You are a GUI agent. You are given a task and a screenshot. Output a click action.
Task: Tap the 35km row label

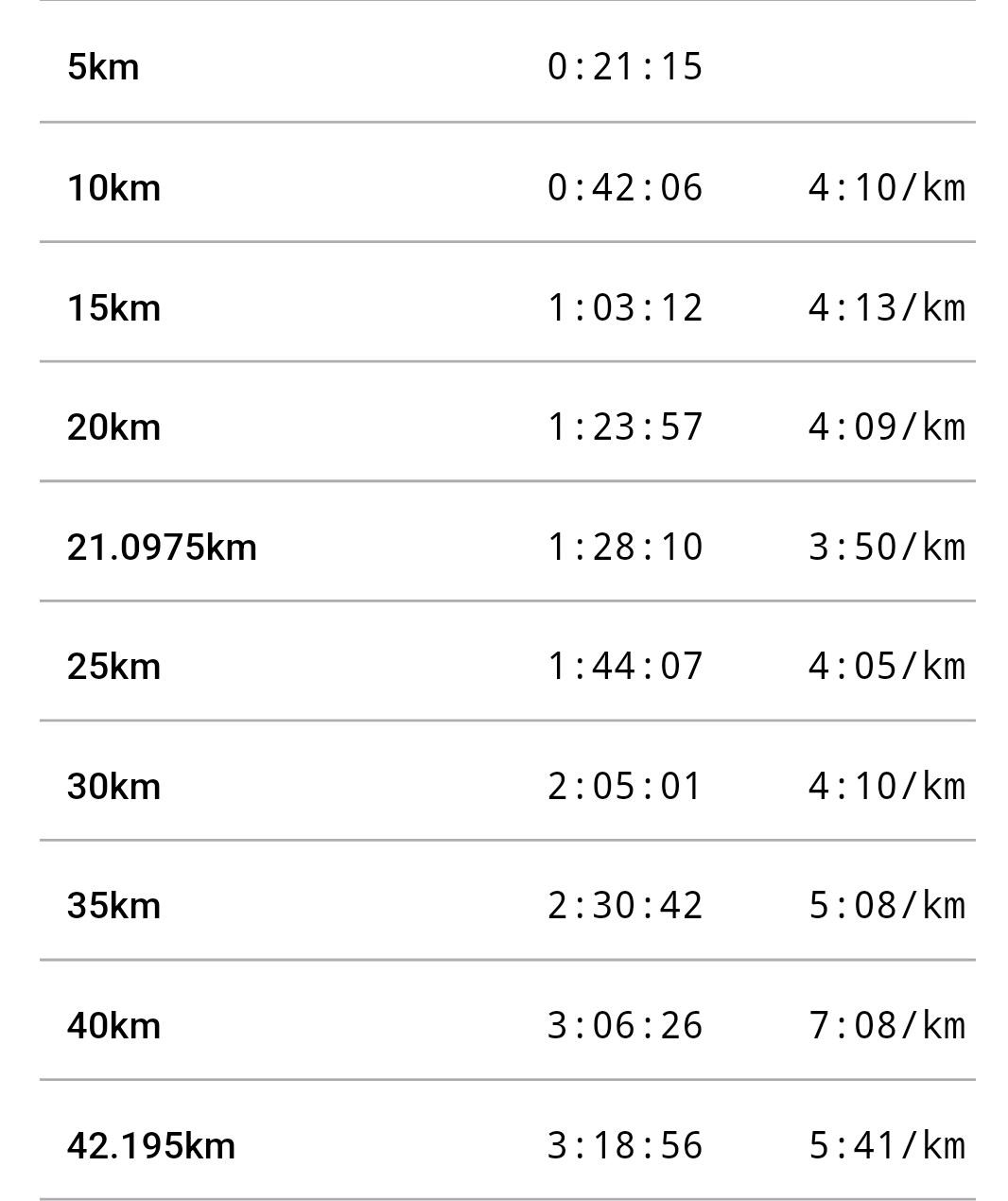113,906
